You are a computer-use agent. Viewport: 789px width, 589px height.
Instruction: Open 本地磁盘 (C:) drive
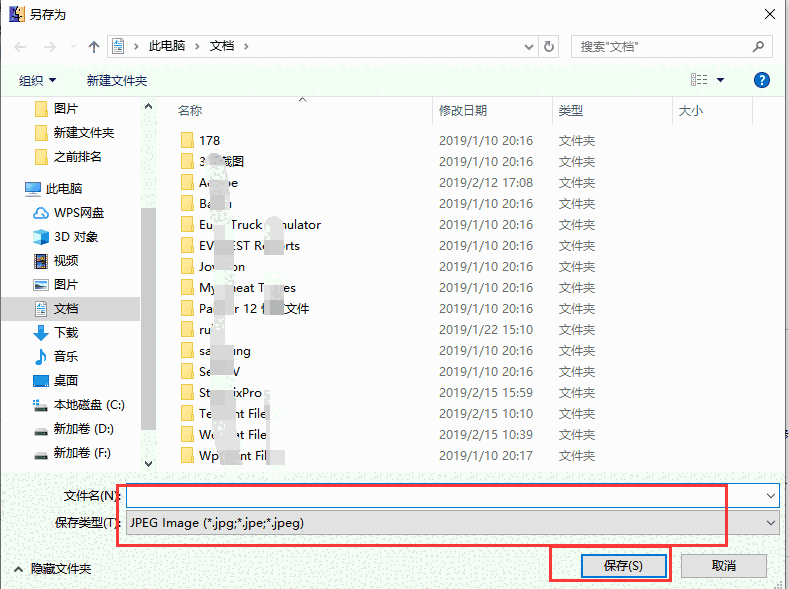[x=78, y=405]
